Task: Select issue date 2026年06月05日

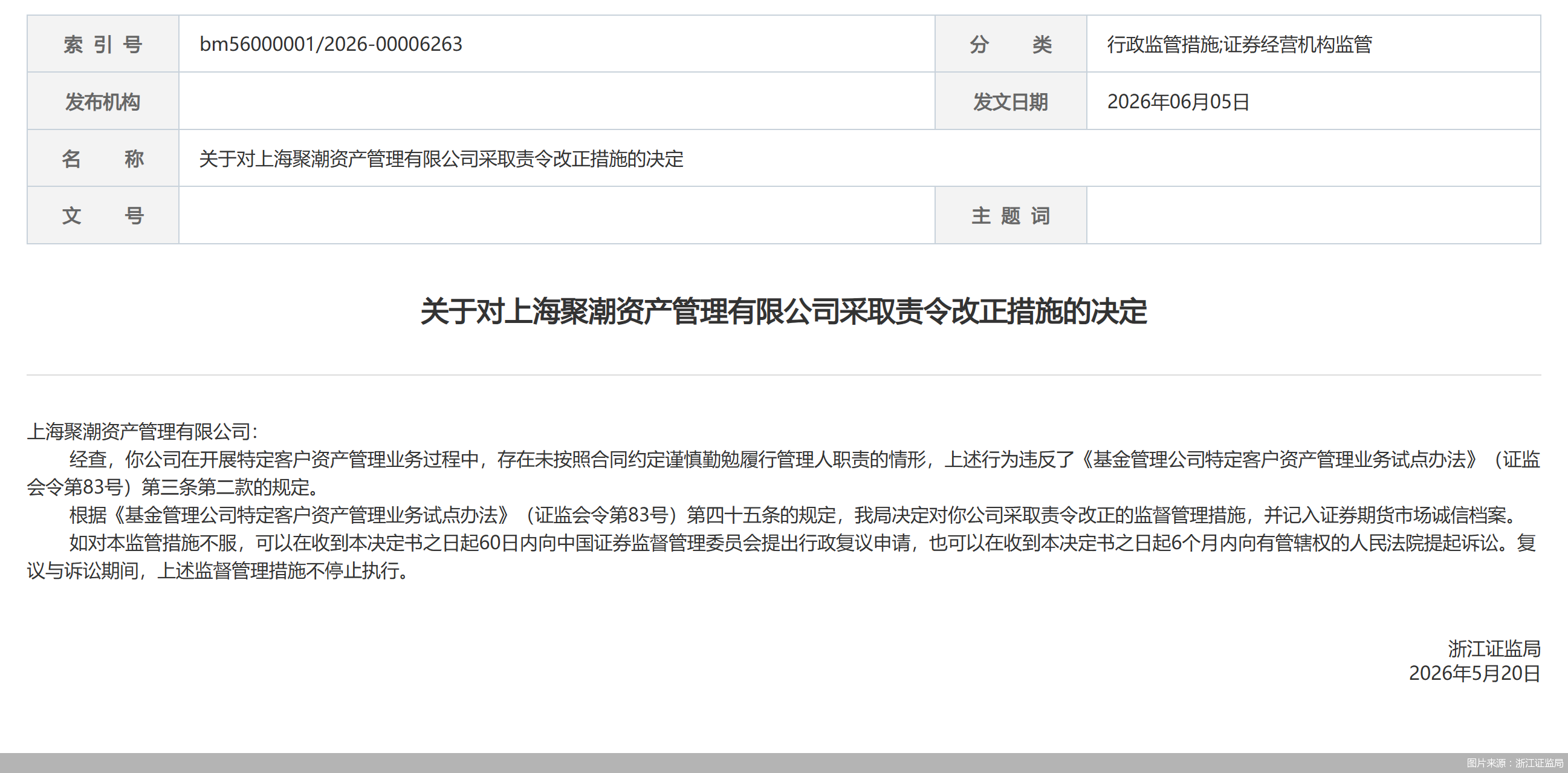Action: click(1178, 101)
